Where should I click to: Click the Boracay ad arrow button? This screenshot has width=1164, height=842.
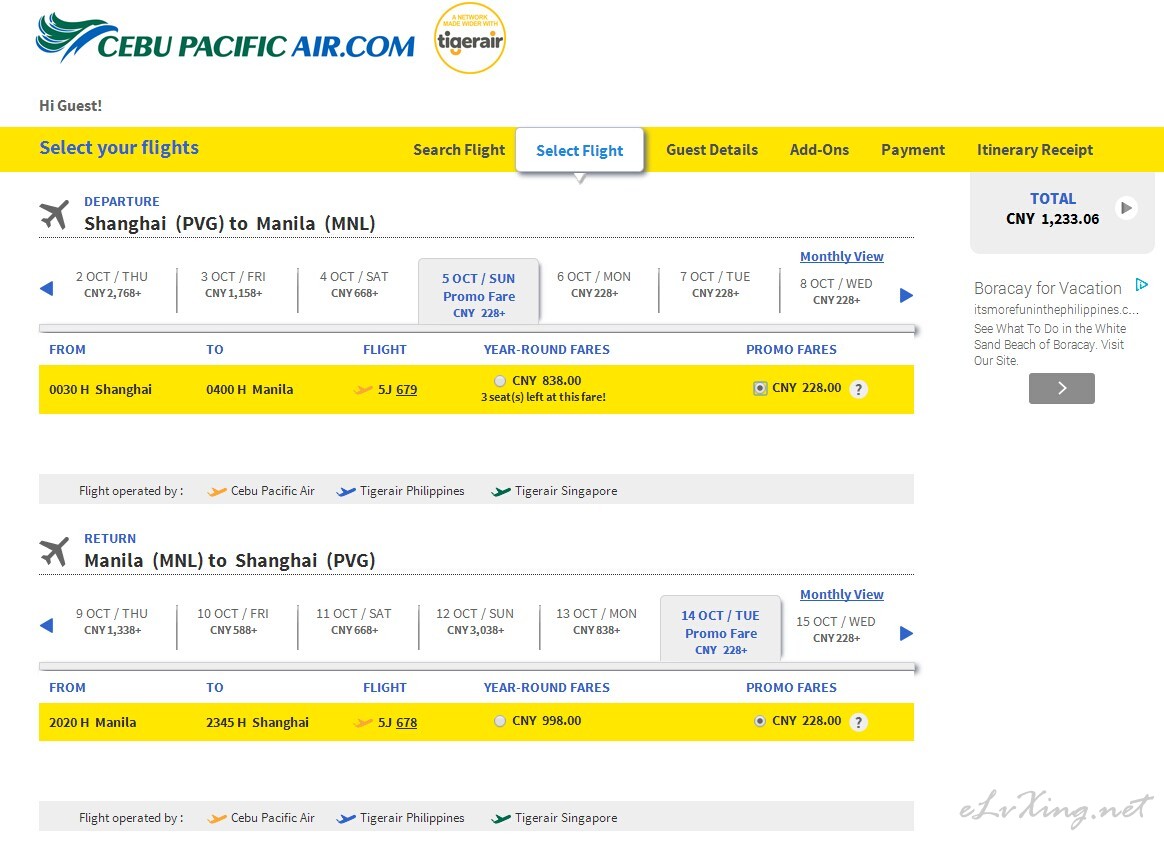click(x=1062, y=388)
